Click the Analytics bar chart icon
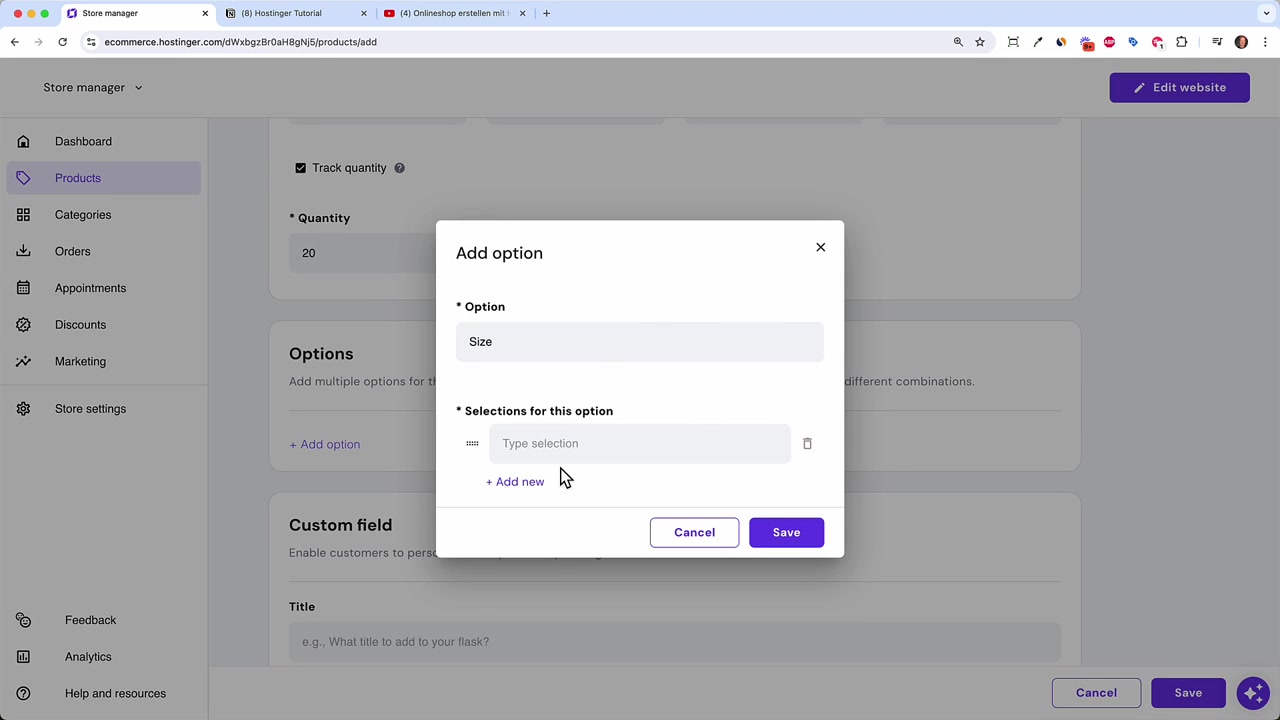 [x=23, y=657]
